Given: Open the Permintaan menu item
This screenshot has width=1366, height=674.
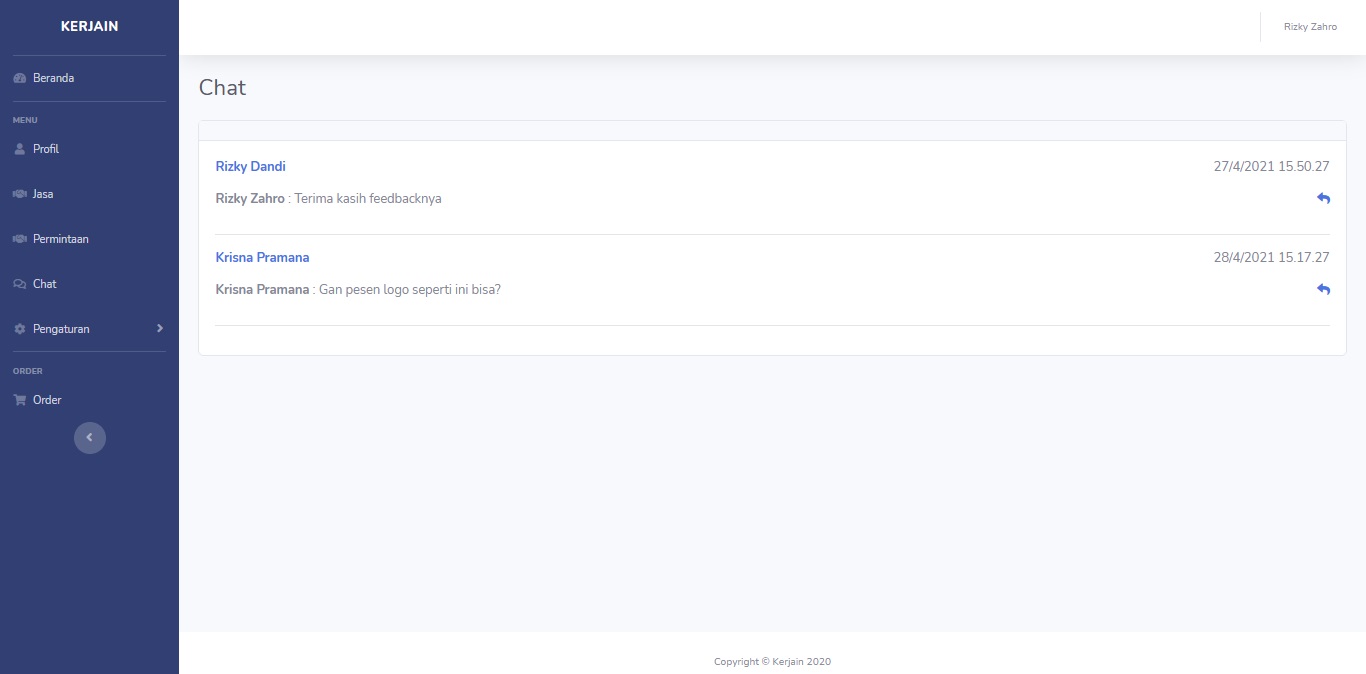Looking at the screenshot, I should tap(89, 239).
